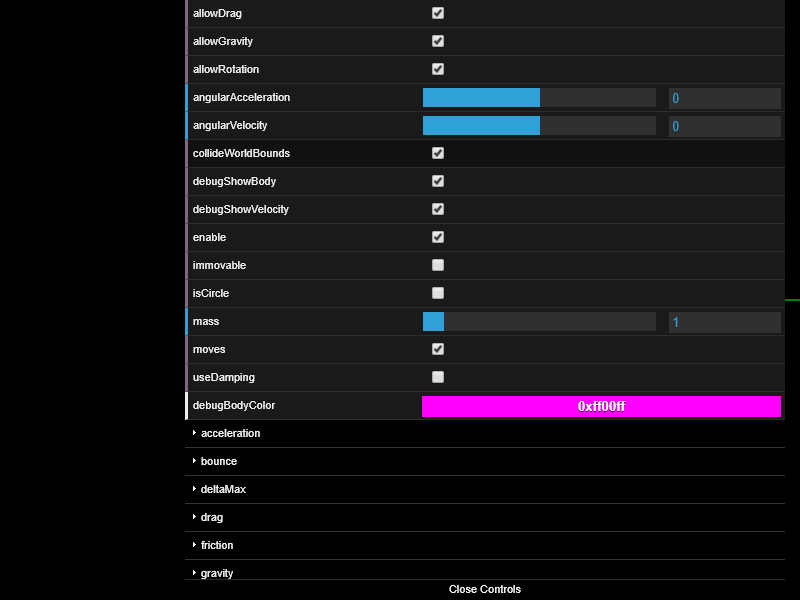
Task: Expand the deltaMax group
Action: pyautogui.click(x=222, y=489)
